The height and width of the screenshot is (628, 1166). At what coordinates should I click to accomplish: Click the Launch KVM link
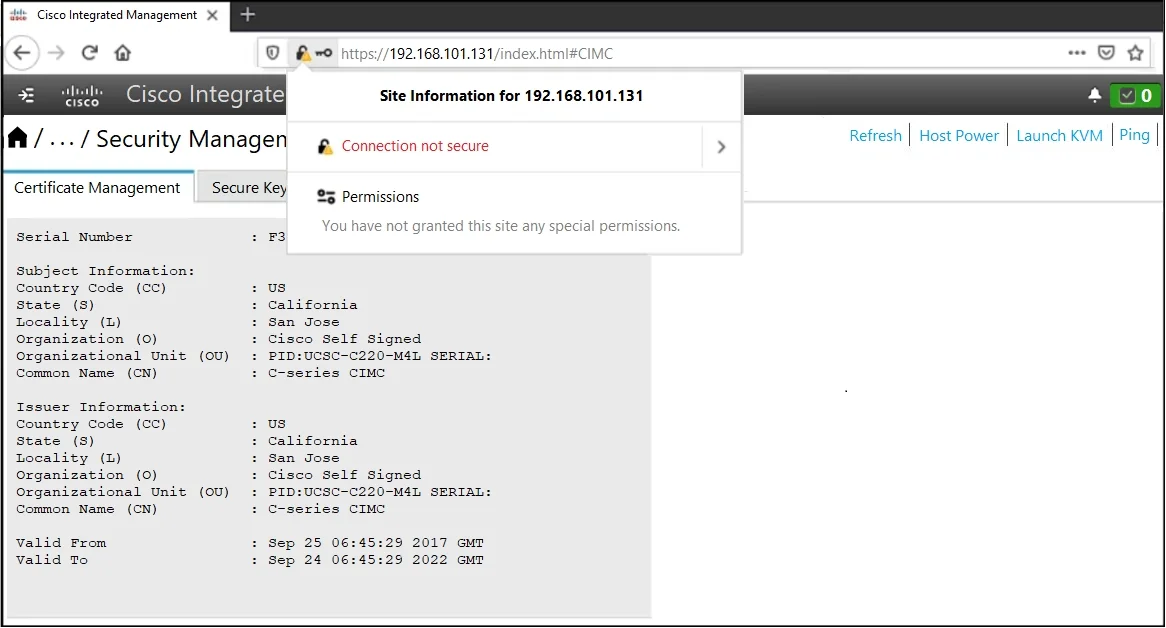(1060, 136)
